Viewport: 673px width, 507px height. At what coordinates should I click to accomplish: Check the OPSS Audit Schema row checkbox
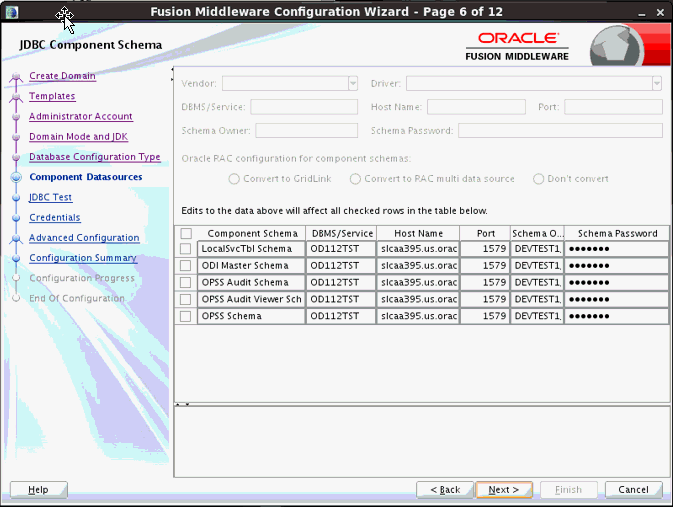click(186, 282)
